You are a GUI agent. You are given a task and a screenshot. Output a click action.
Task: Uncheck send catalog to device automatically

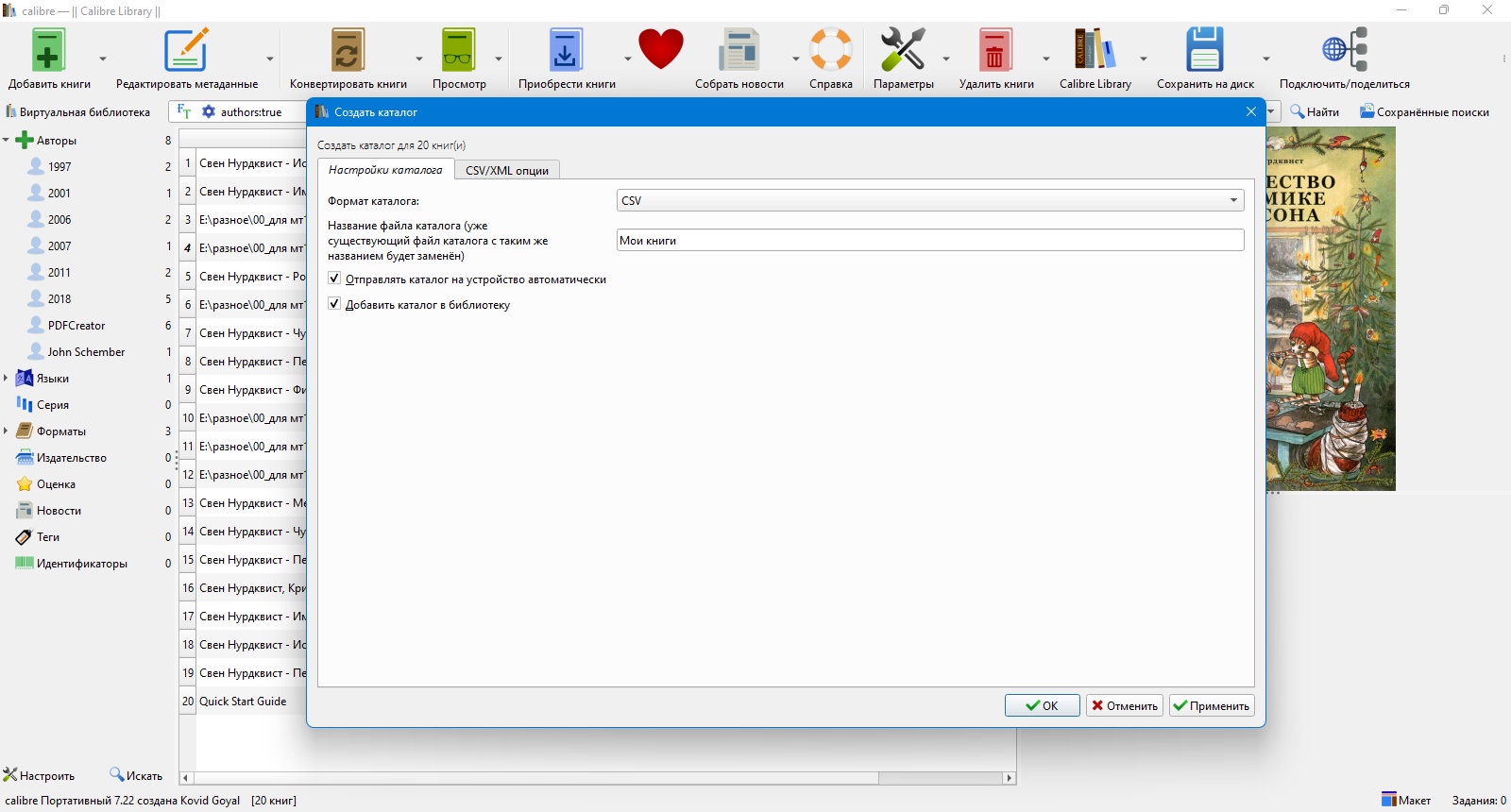click(334, 279)
